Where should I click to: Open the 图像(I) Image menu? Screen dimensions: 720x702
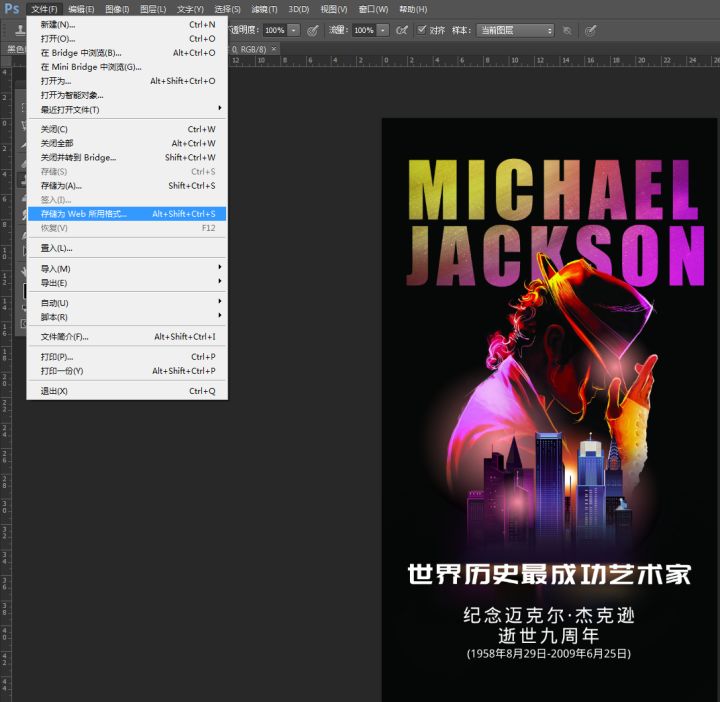click(x=117, y=9)
